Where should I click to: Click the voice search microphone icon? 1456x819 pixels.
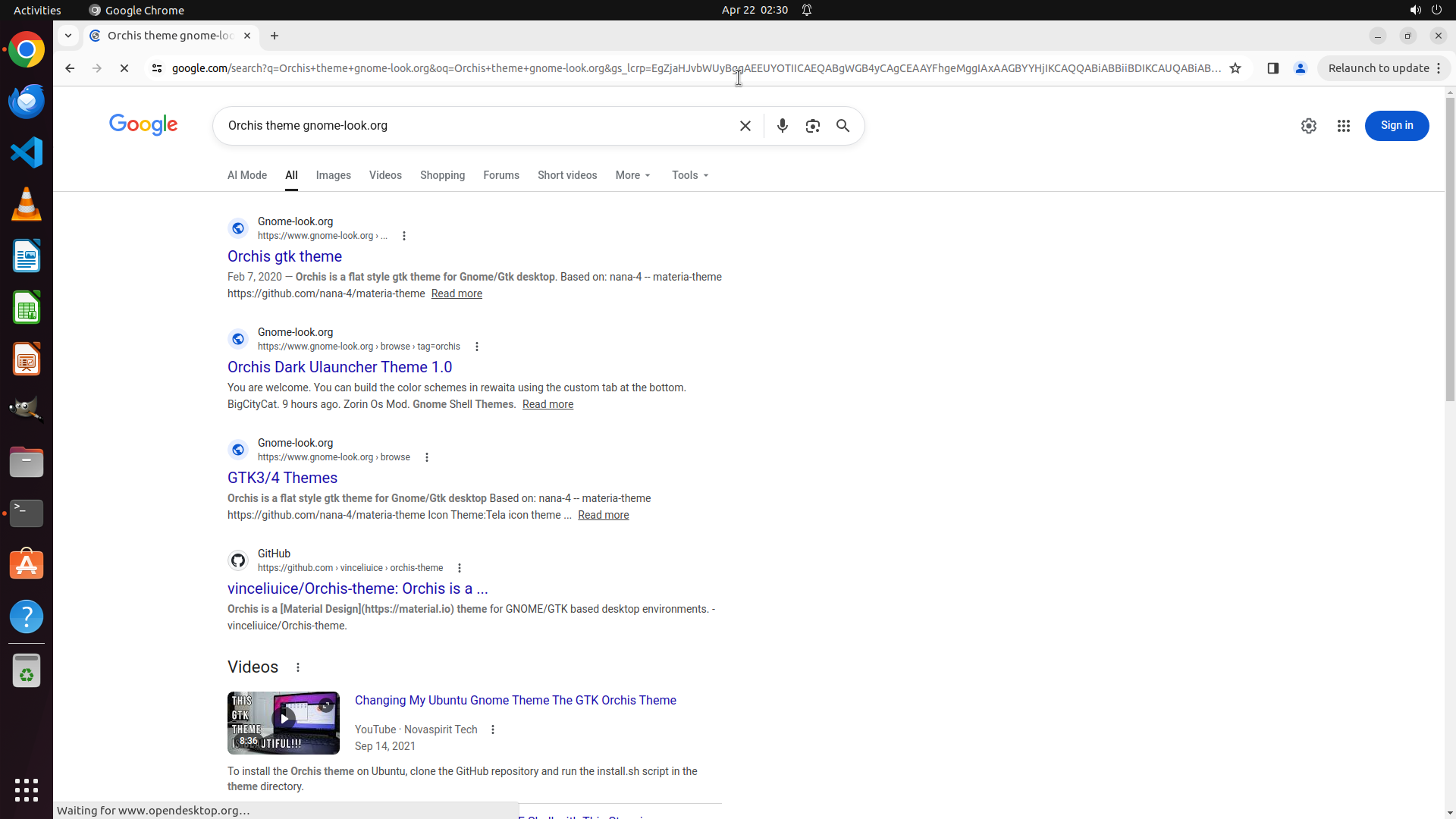(782, 126)
